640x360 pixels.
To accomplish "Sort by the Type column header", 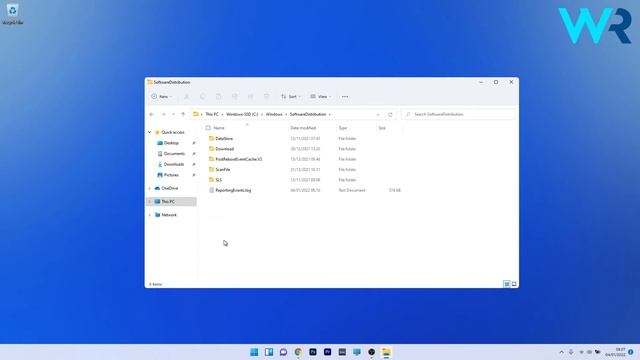I will pos(342,128).
